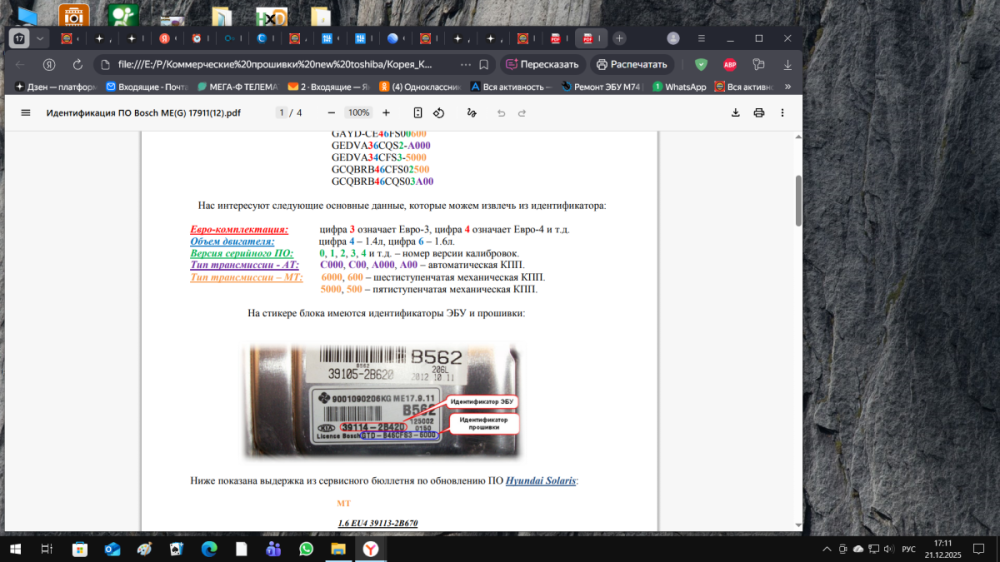Open the ABP adblock extension
Image resolution: width=1000 pixels, height=562 pixels.
pos(730,64)
